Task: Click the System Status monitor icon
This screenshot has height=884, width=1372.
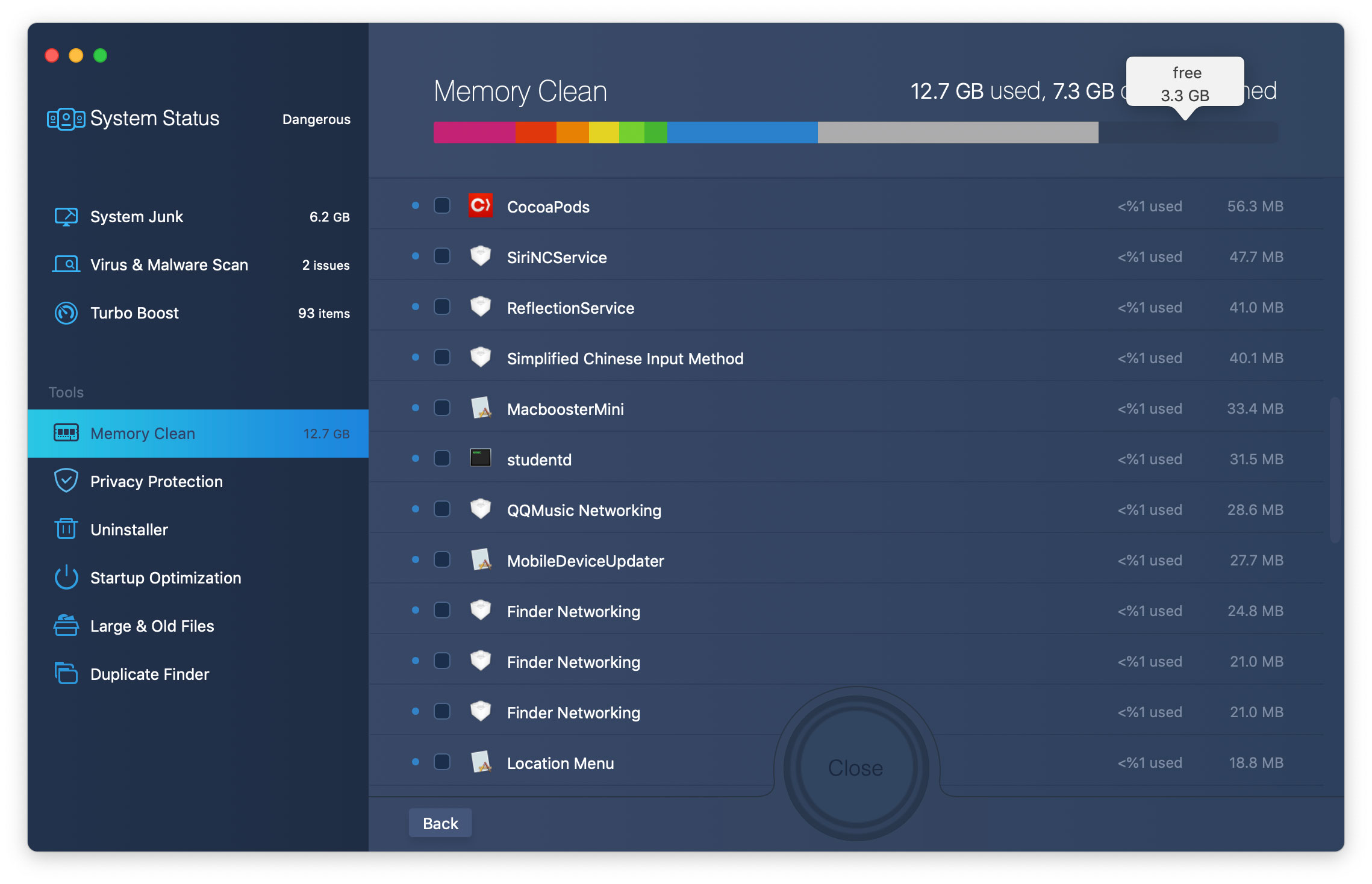Action: (66, 119)
